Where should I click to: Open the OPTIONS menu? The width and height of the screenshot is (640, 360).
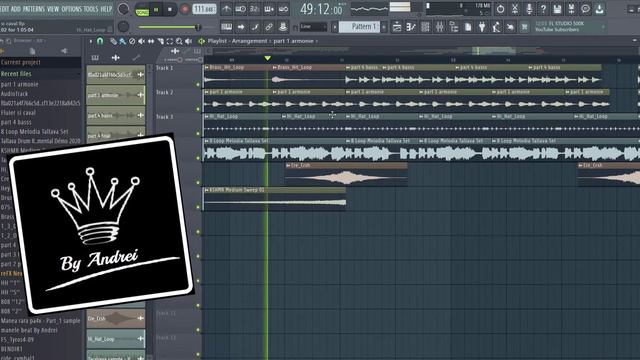click(x=71, y=9)
